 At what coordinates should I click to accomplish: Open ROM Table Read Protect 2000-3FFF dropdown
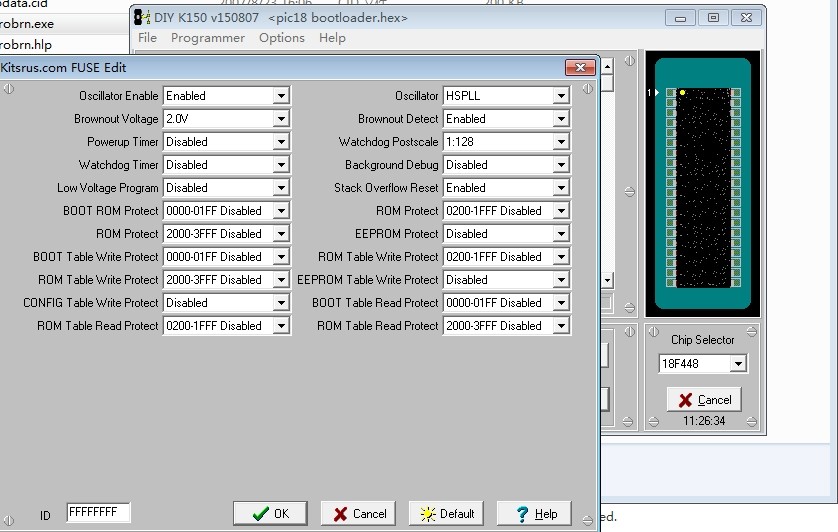click(x=561, y=326)
